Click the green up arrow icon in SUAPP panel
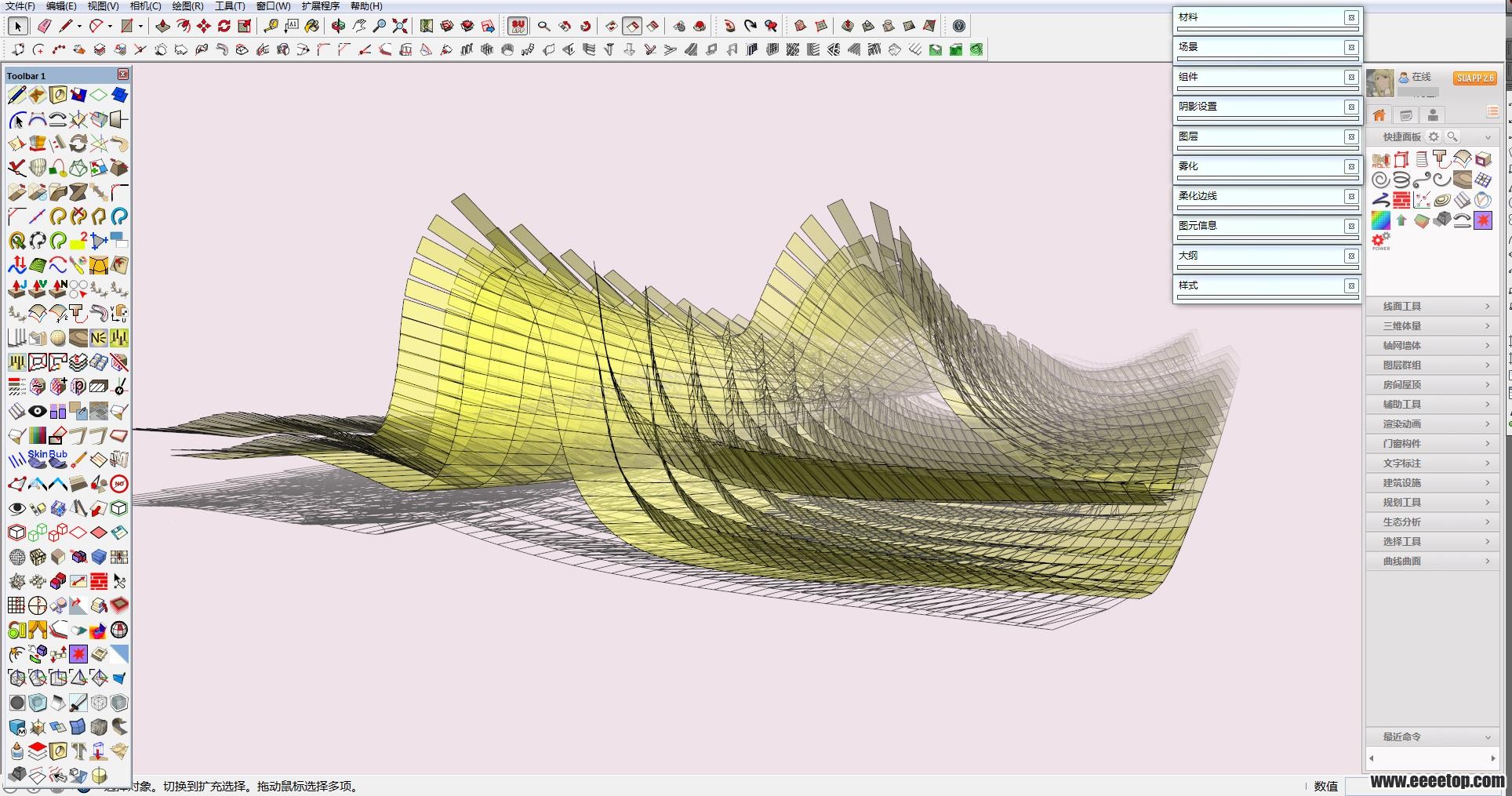 [1401, 220]
